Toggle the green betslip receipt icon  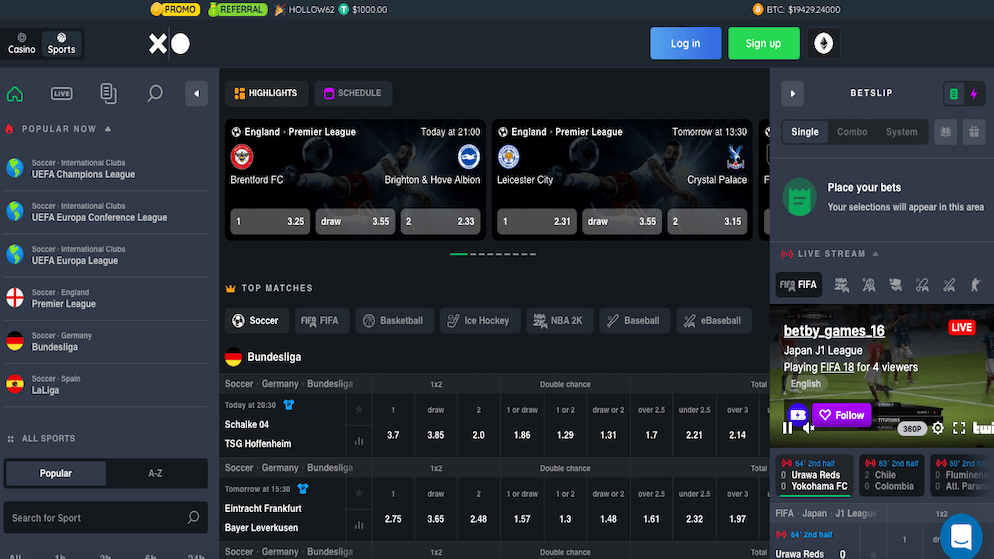[x=953, y=94]
